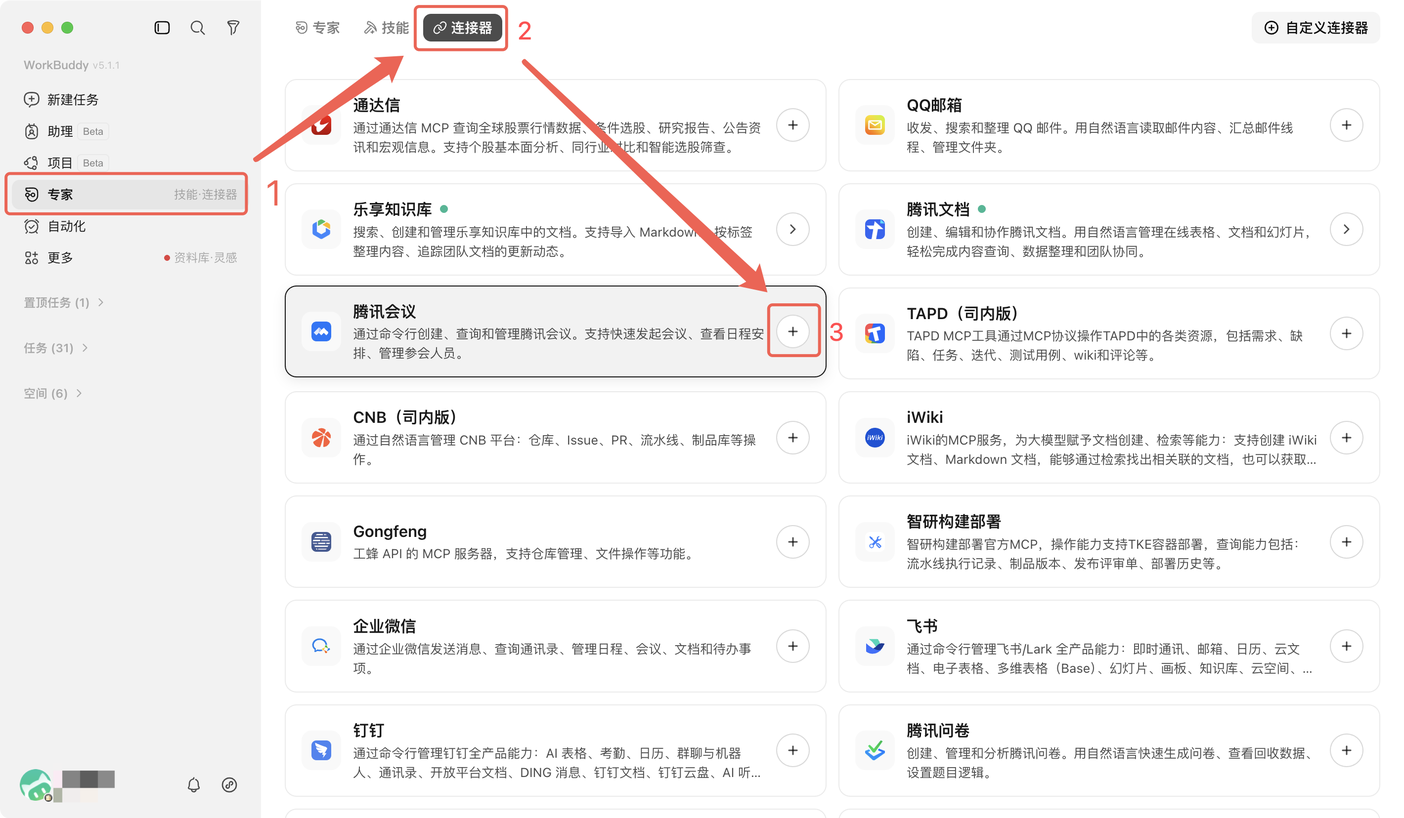This screenshot has height=818, width=1404.
Task: Select the 连接器 tab
Action: (x=462, y=28)
